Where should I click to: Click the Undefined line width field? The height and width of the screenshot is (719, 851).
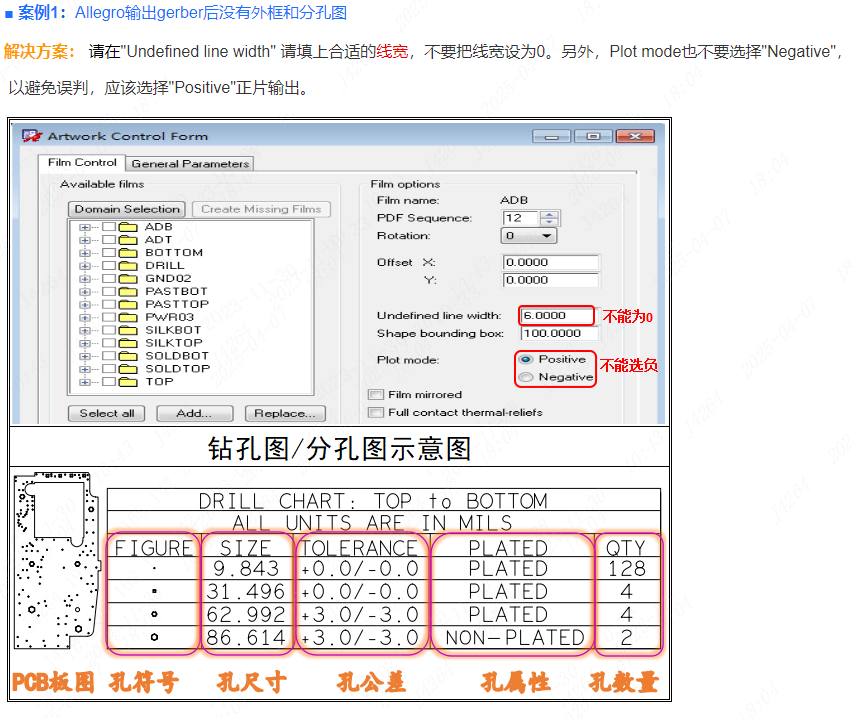(x=556, y=316)
